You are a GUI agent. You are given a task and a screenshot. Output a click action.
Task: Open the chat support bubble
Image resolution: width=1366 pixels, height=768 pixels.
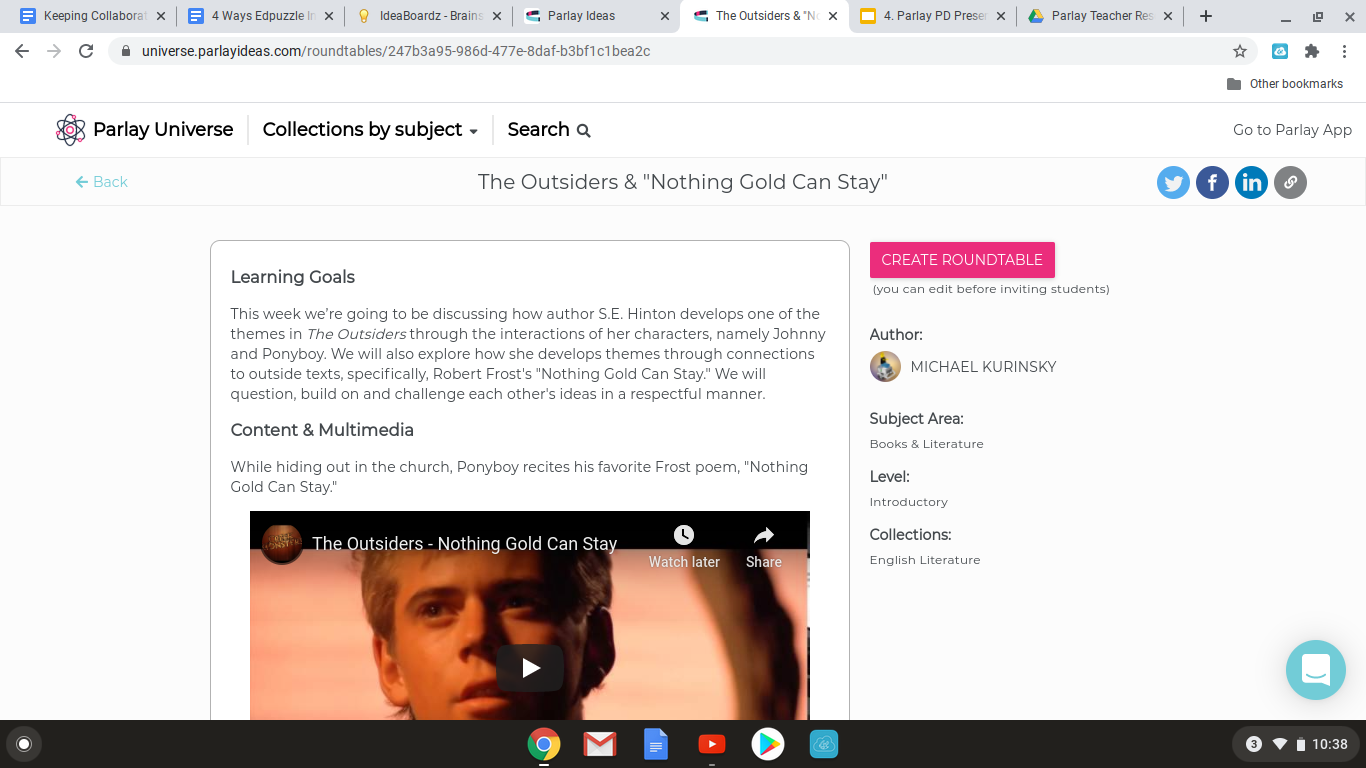[1316, 670]
